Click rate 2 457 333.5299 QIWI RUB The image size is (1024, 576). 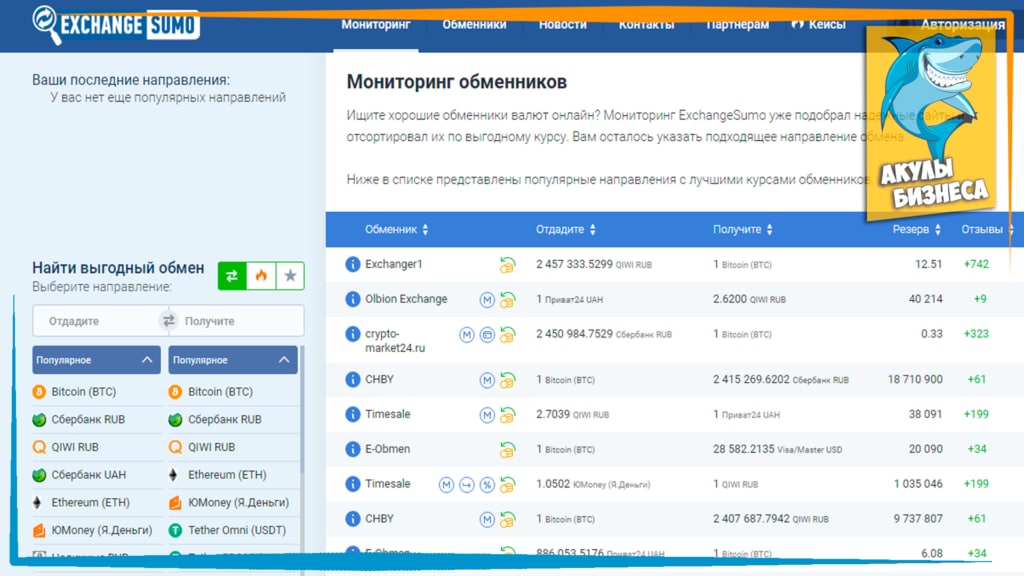pyautogui.click(x=594, y=264)
